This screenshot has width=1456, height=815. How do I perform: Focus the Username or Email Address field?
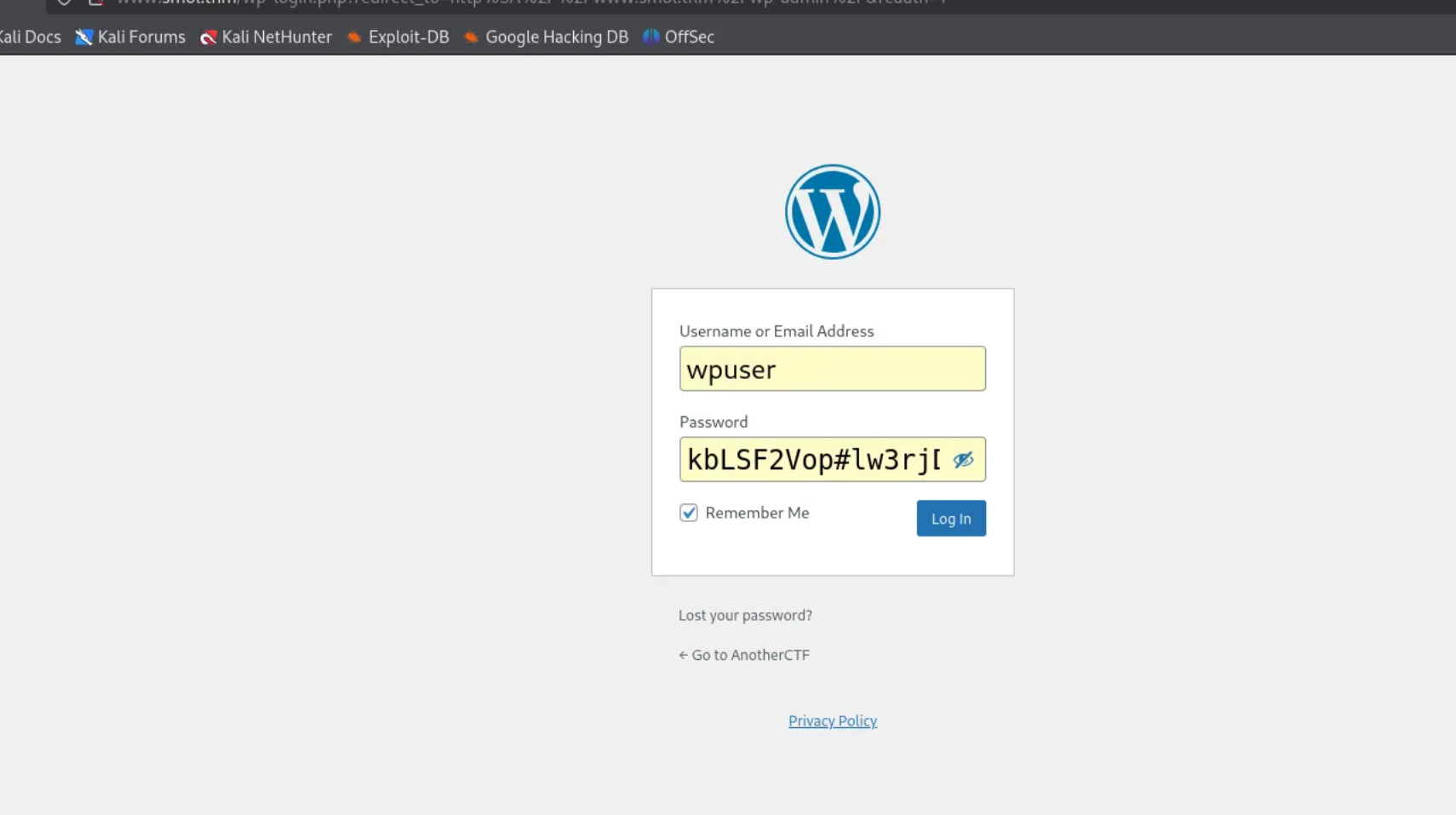[x=832, y=369]
